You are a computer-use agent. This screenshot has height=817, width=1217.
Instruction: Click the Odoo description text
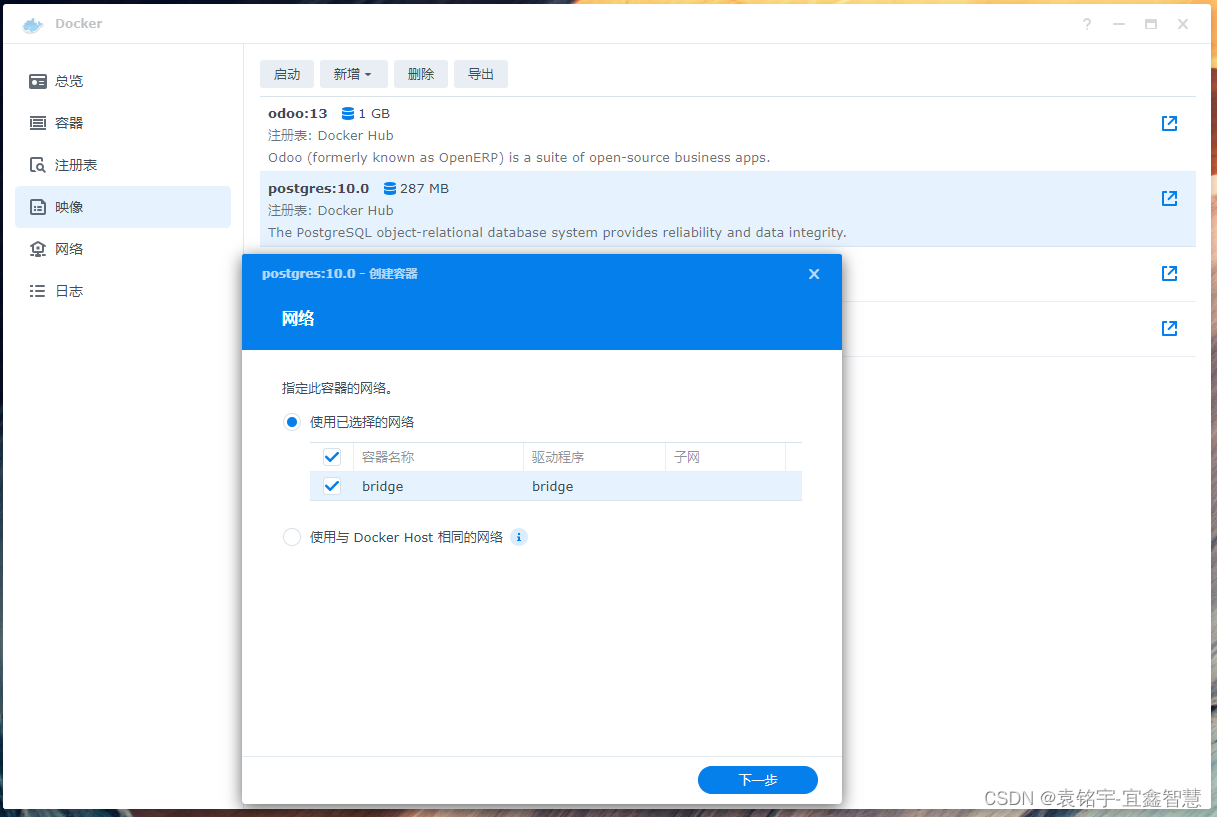click(x=519, y=158)
